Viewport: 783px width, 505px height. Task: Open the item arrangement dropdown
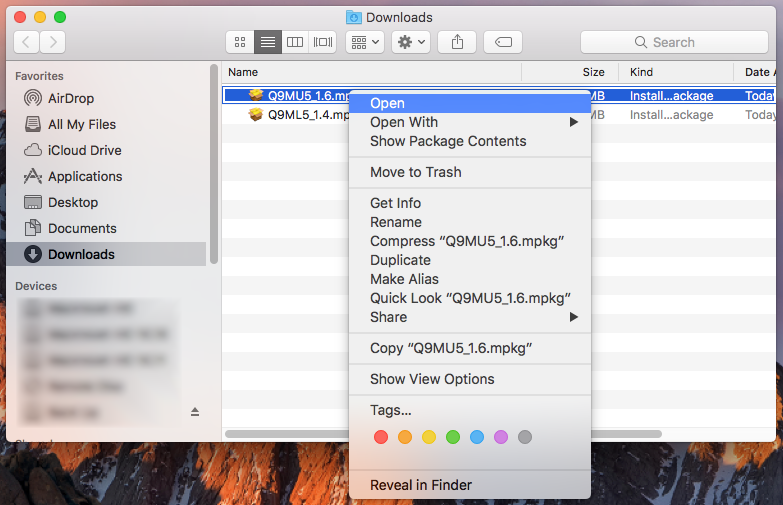click(365, 42)
